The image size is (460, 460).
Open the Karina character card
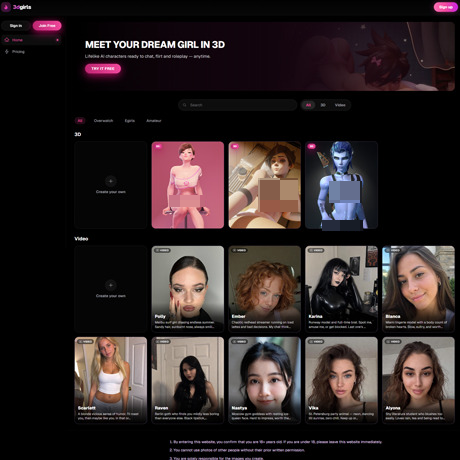tap(341, 289)
